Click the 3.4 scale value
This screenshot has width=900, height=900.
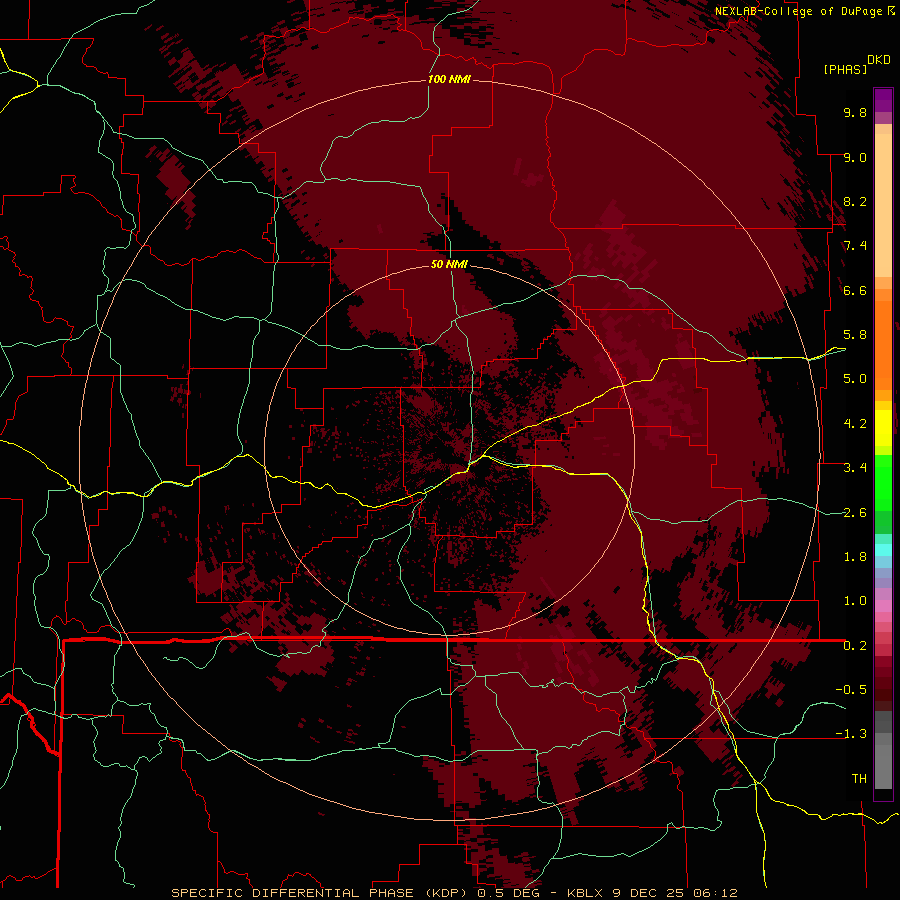pos(855,468)
